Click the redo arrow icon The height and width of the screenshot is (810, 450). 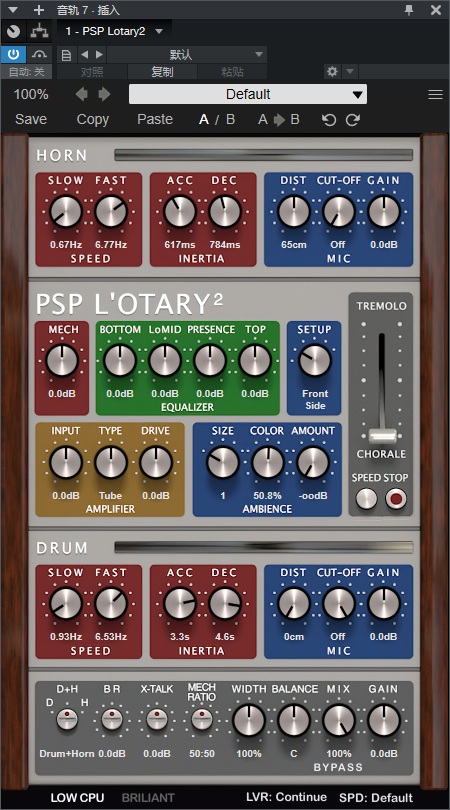click(353, 120)
